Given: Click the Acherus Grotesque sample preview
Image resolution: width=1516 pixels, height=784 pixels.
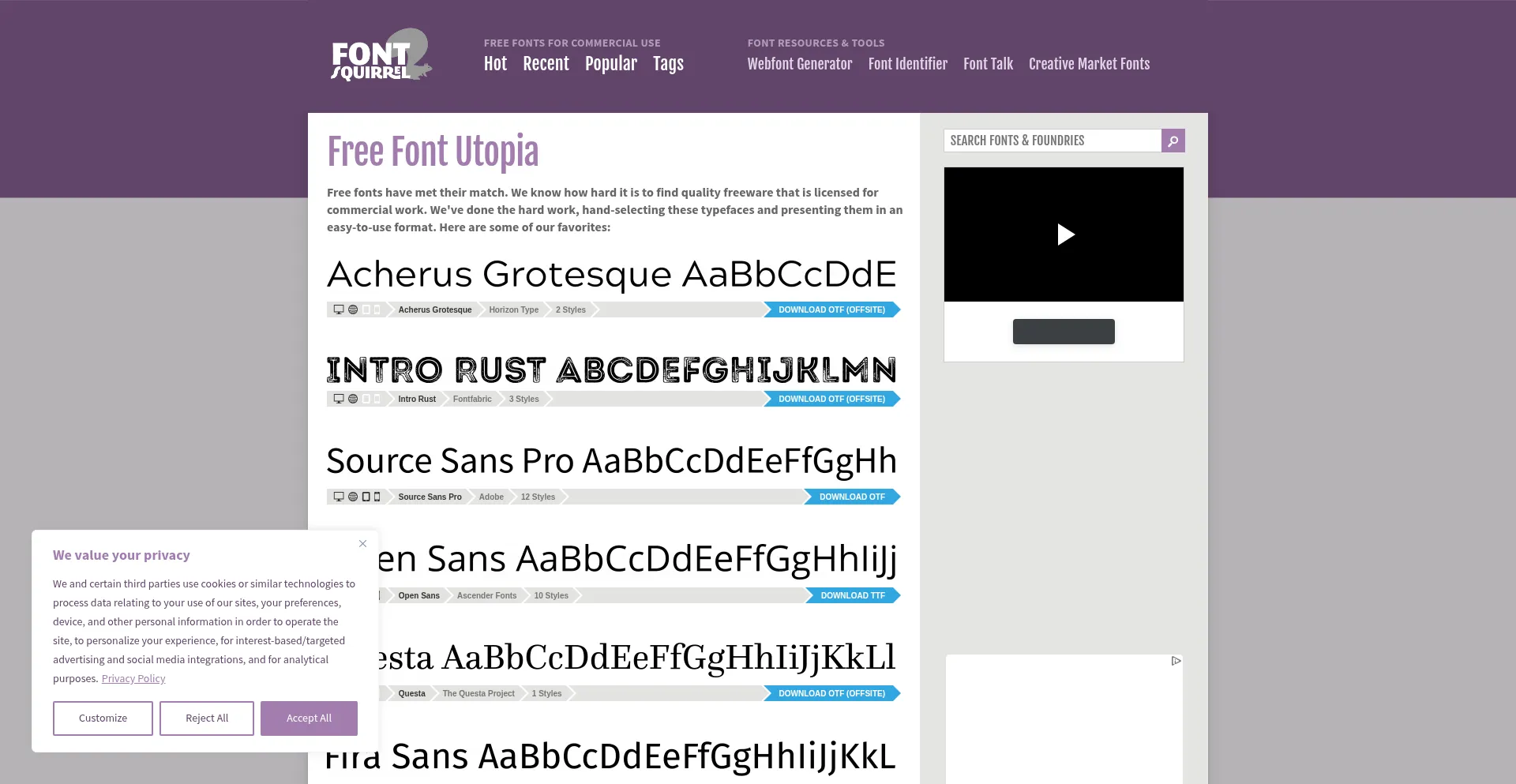Looking at the screenshot, I should [612, 276].
